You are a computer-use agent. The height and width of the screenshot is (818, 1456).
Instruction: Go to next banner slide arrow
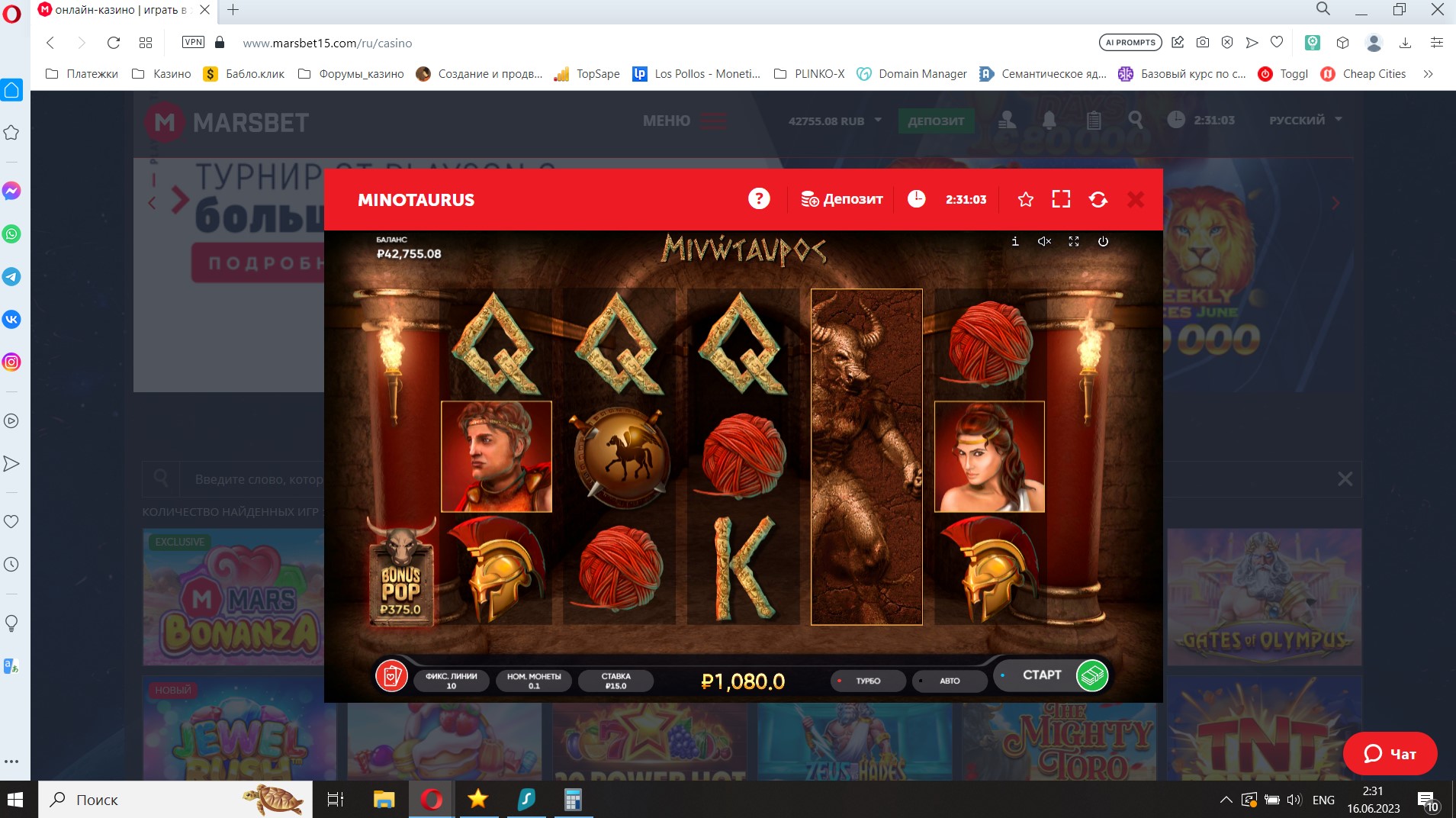[1335, 203]
